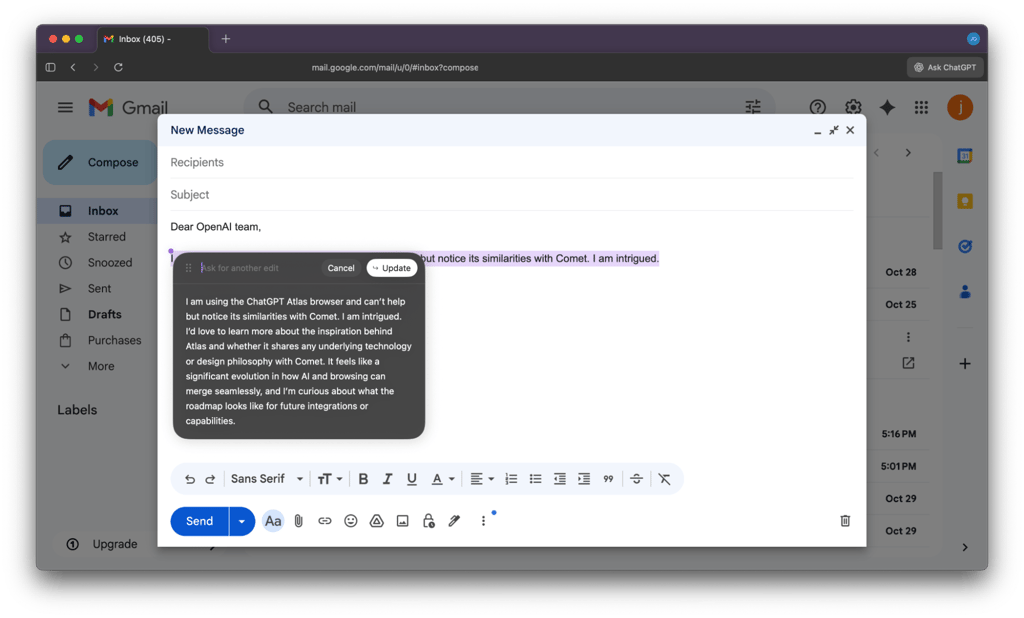Attach a file with paperclip icon

[298, 521]
